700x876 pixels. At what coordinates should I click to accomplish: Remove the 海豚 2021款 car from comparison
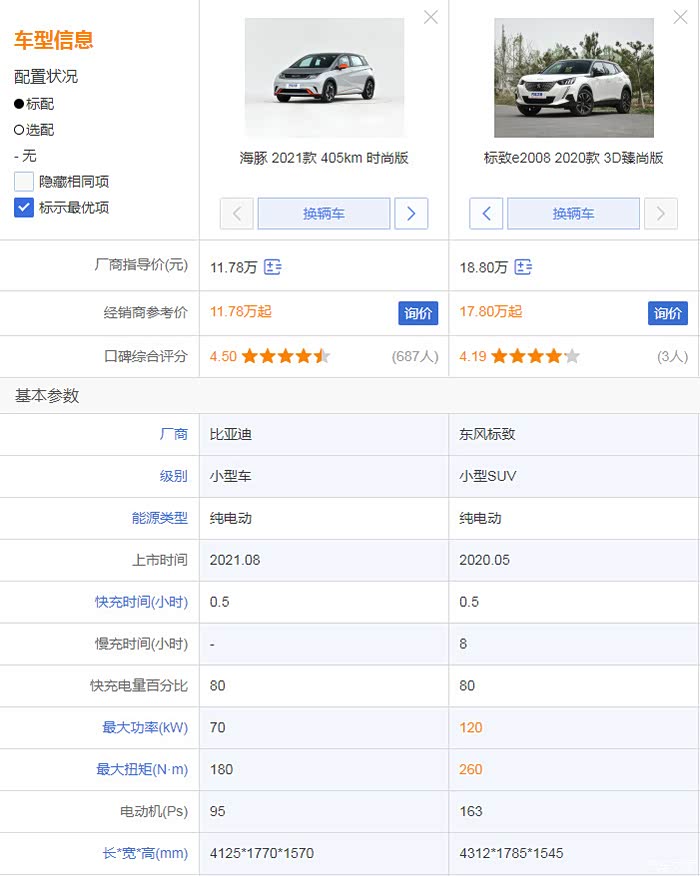click(431, 17)
